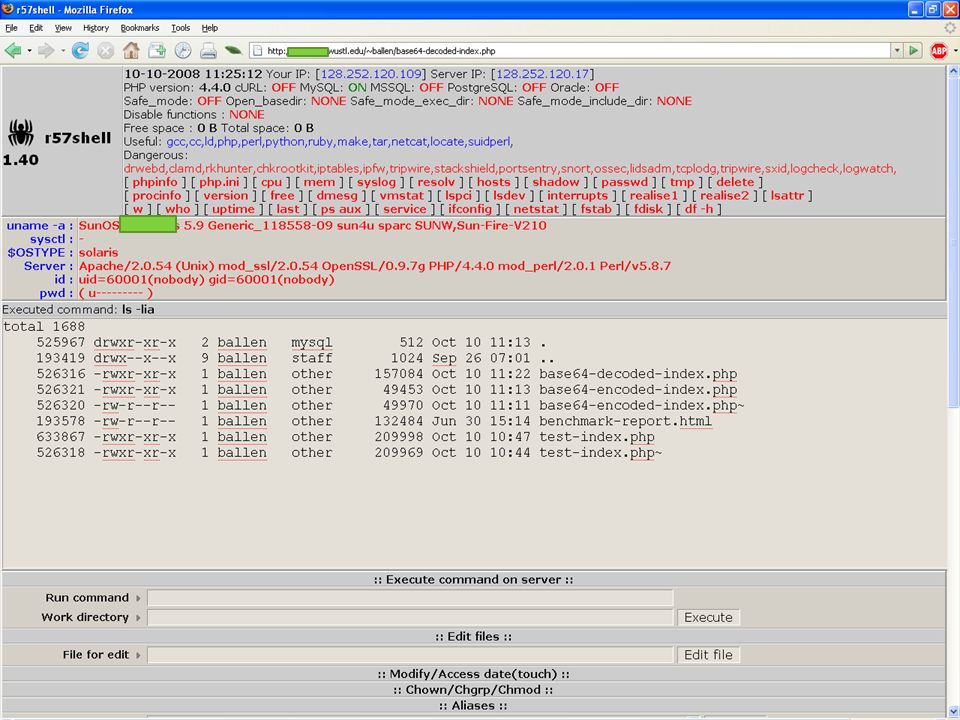Click the Firefox Back arrow button
960x720 pixels.
pyautogui.click(x=13, y=51)
